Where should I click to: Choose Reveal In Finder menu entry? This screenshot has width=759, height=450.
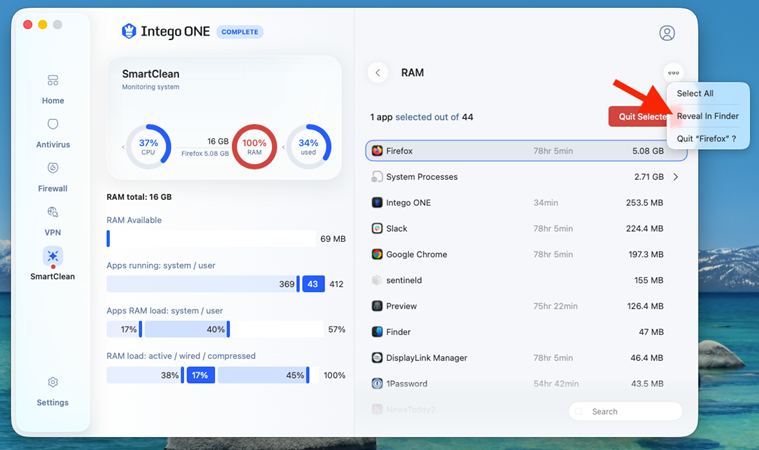708,116
